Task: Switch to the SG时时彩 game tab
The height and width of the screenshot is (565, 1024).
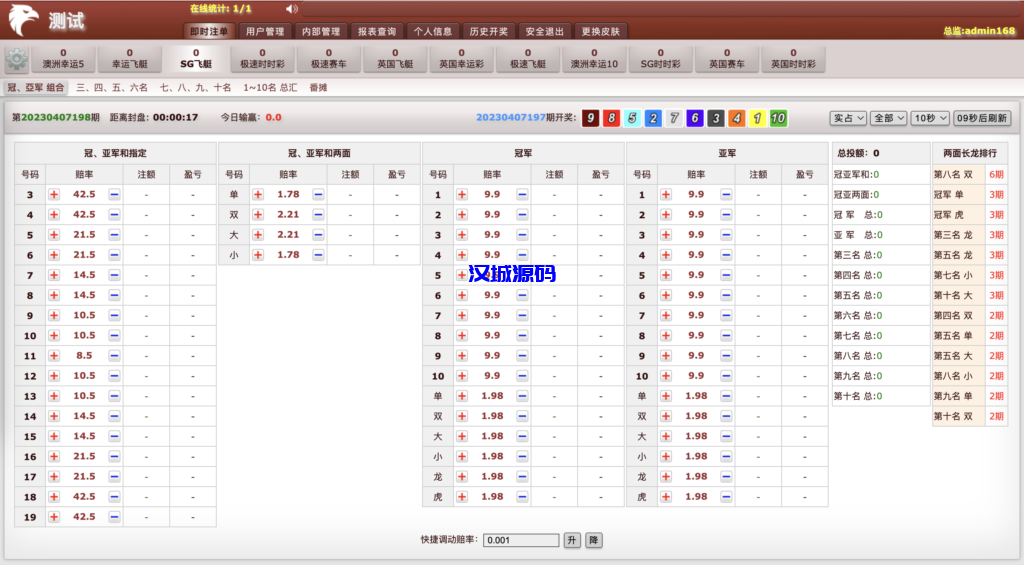Action: pyautogui.click(x=660, y=59)
